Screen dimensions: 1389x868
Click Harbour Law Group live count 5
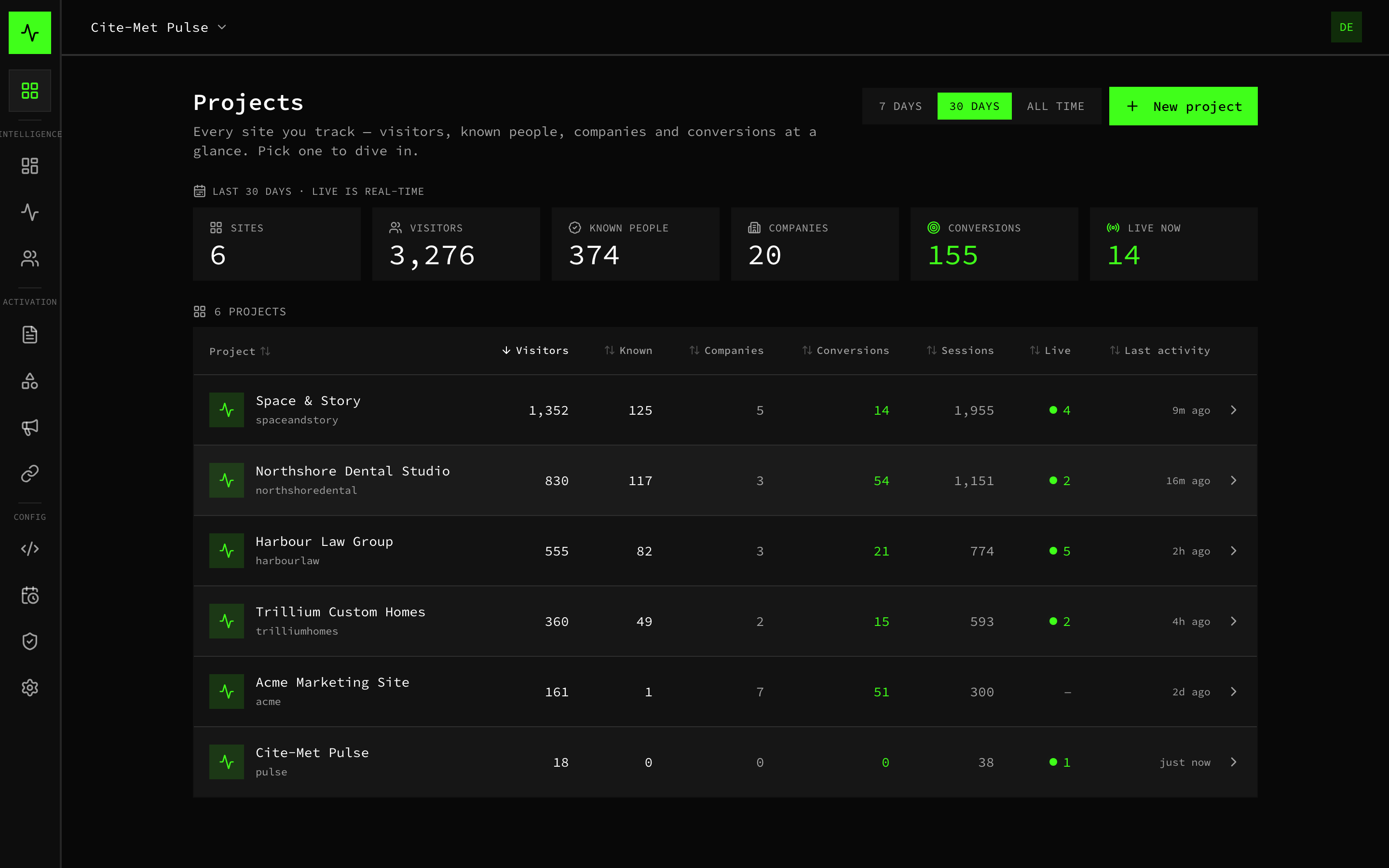[1060, 551]
